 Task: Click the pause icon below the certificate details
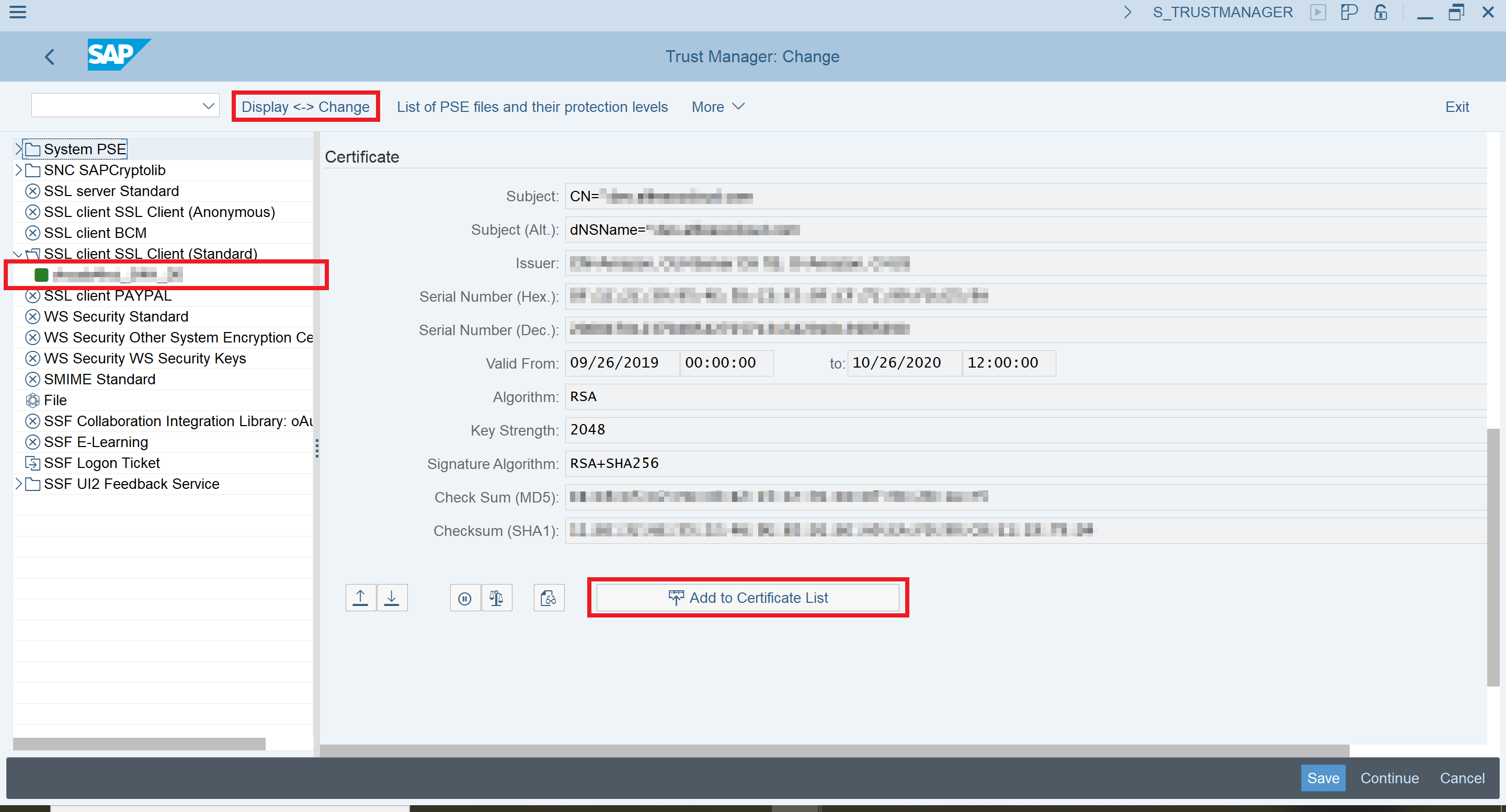(465, 598)
